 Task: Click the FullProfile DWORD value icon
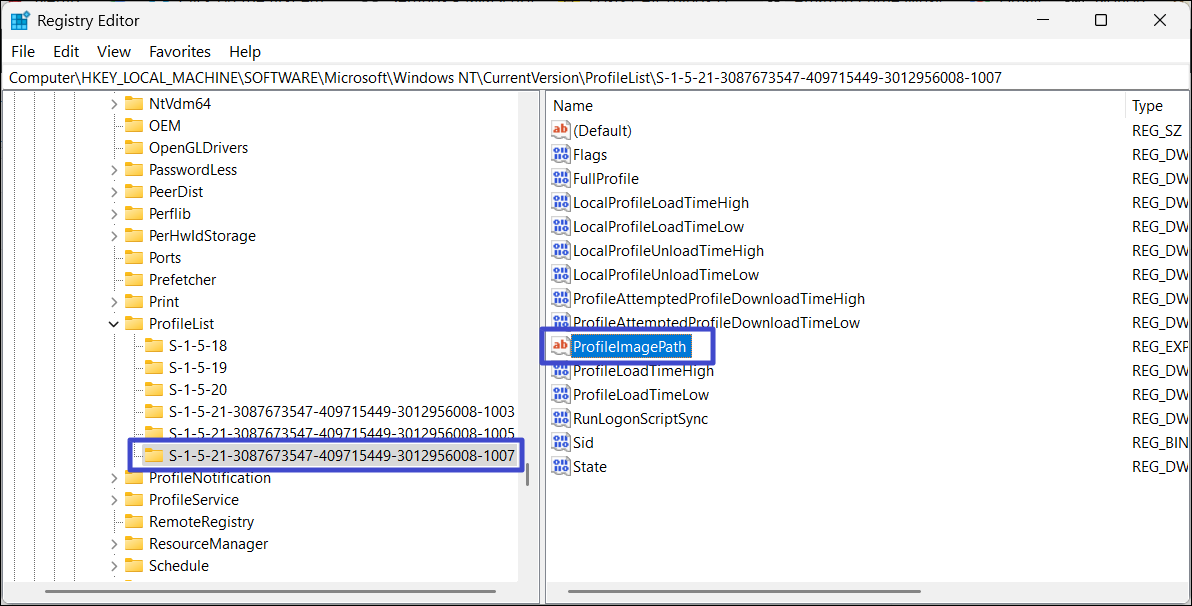point(561,179)
